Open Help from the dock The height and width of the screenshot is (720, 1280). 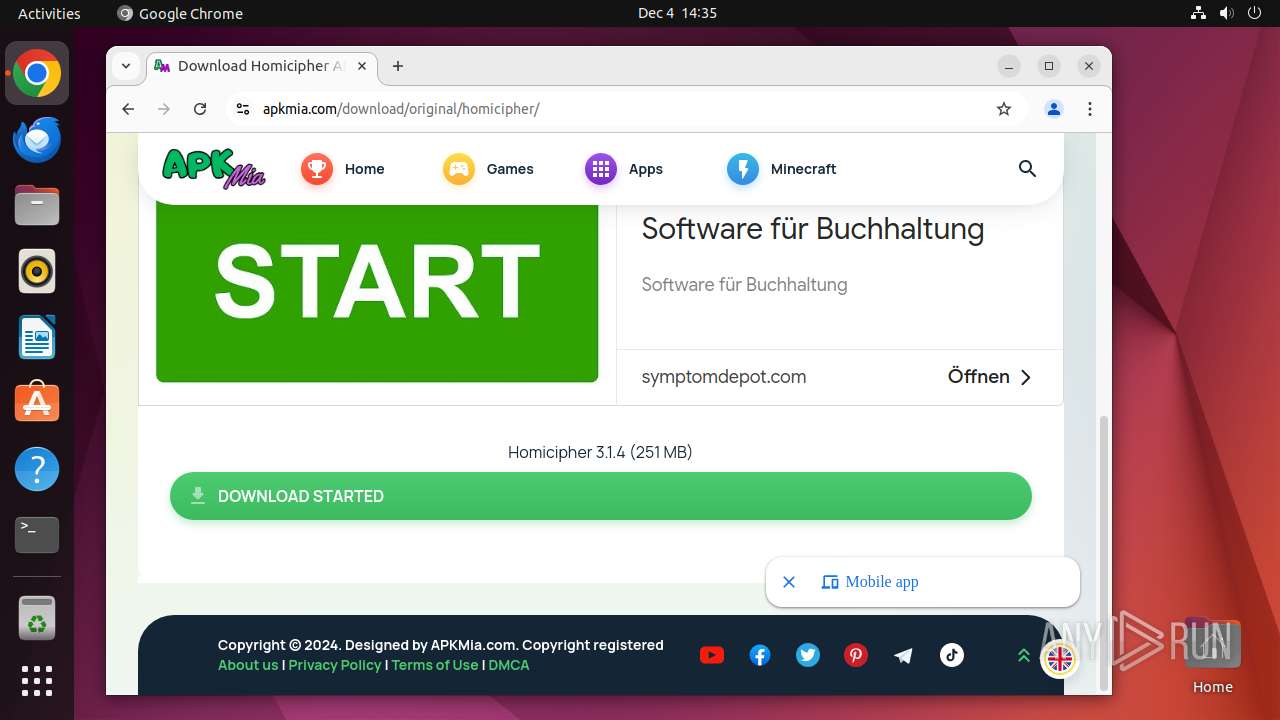point(37,469)
